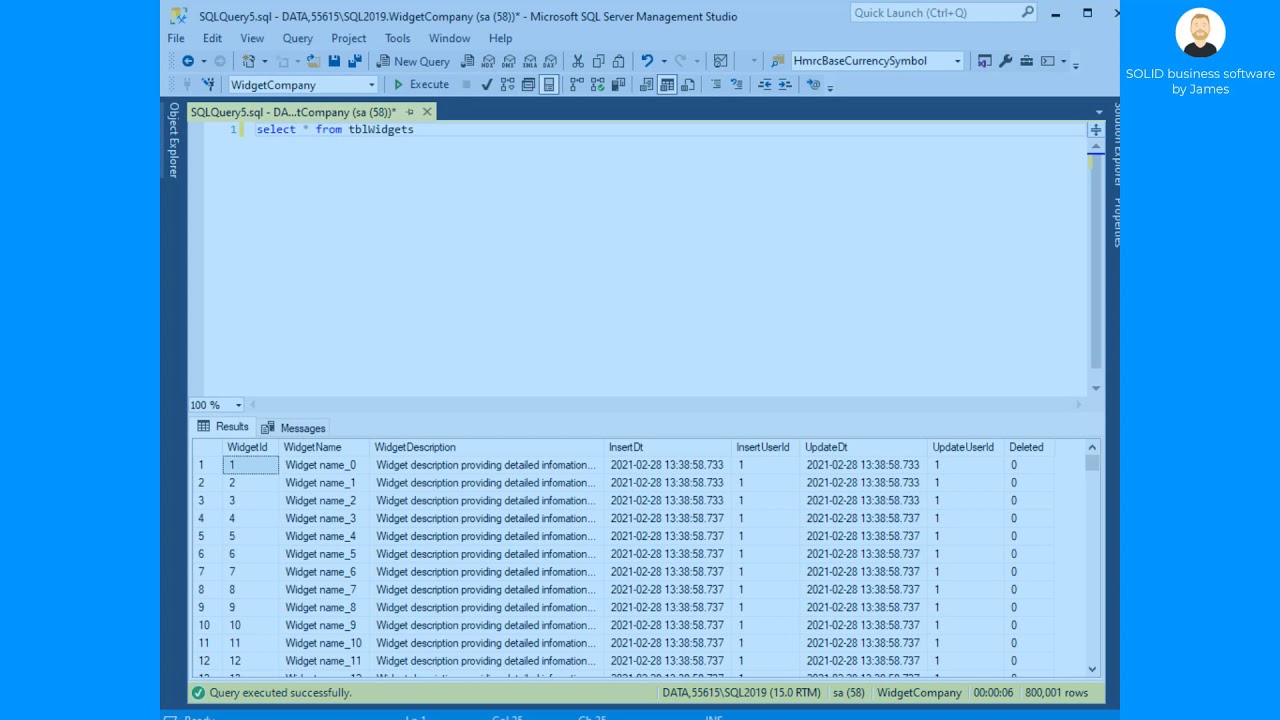Click the New Query button
The width and height of the screenshot is (1280, 720).
tap(413, 61)
